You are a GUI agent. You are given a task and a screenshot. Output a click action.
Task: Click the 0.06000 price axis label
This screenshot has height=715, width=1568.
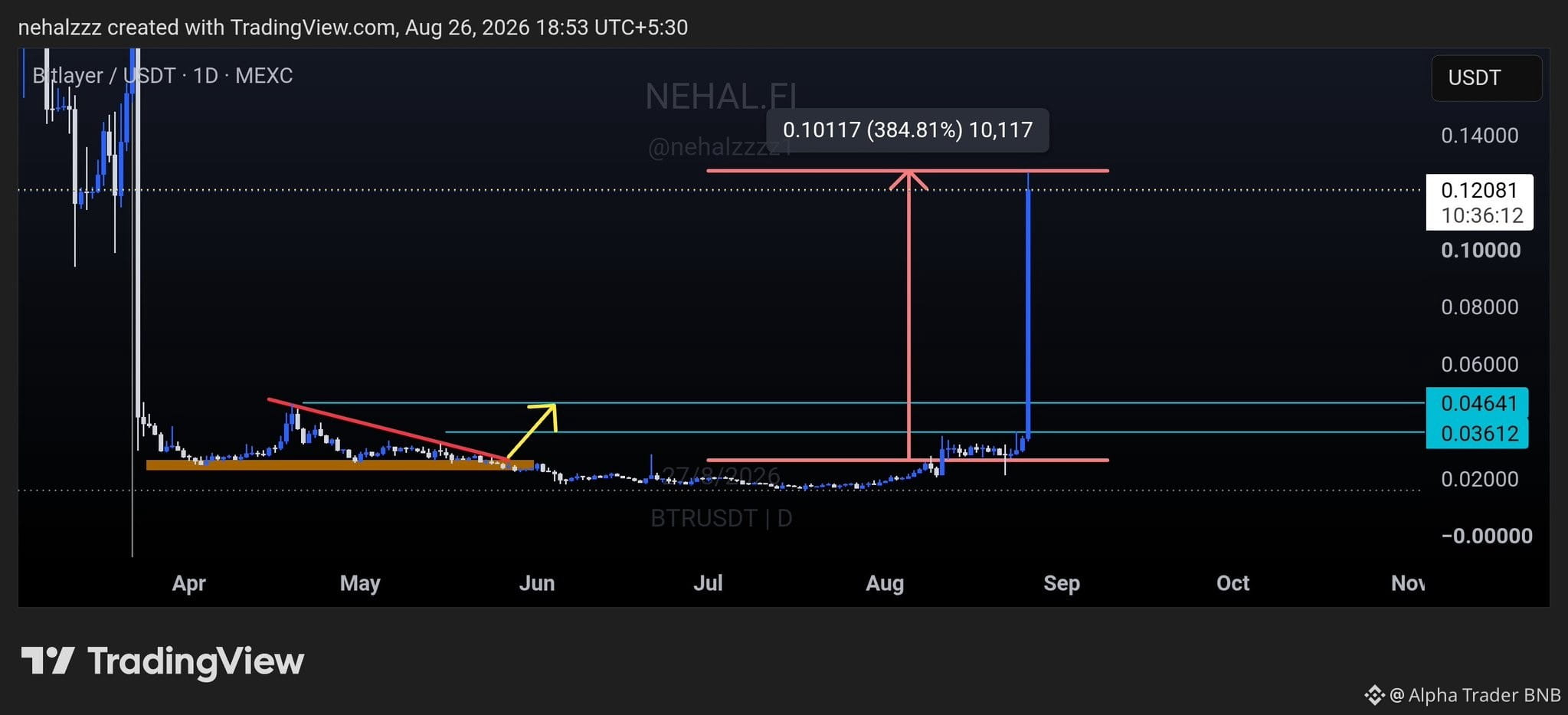[1480, 365]
